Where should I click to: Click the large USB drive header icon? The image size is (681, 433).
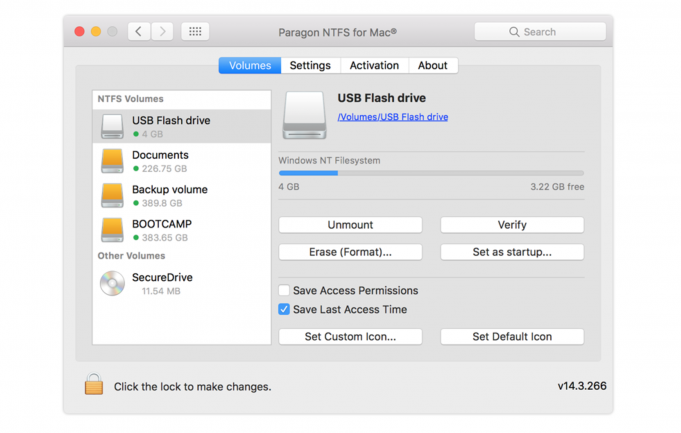point(304,115)
